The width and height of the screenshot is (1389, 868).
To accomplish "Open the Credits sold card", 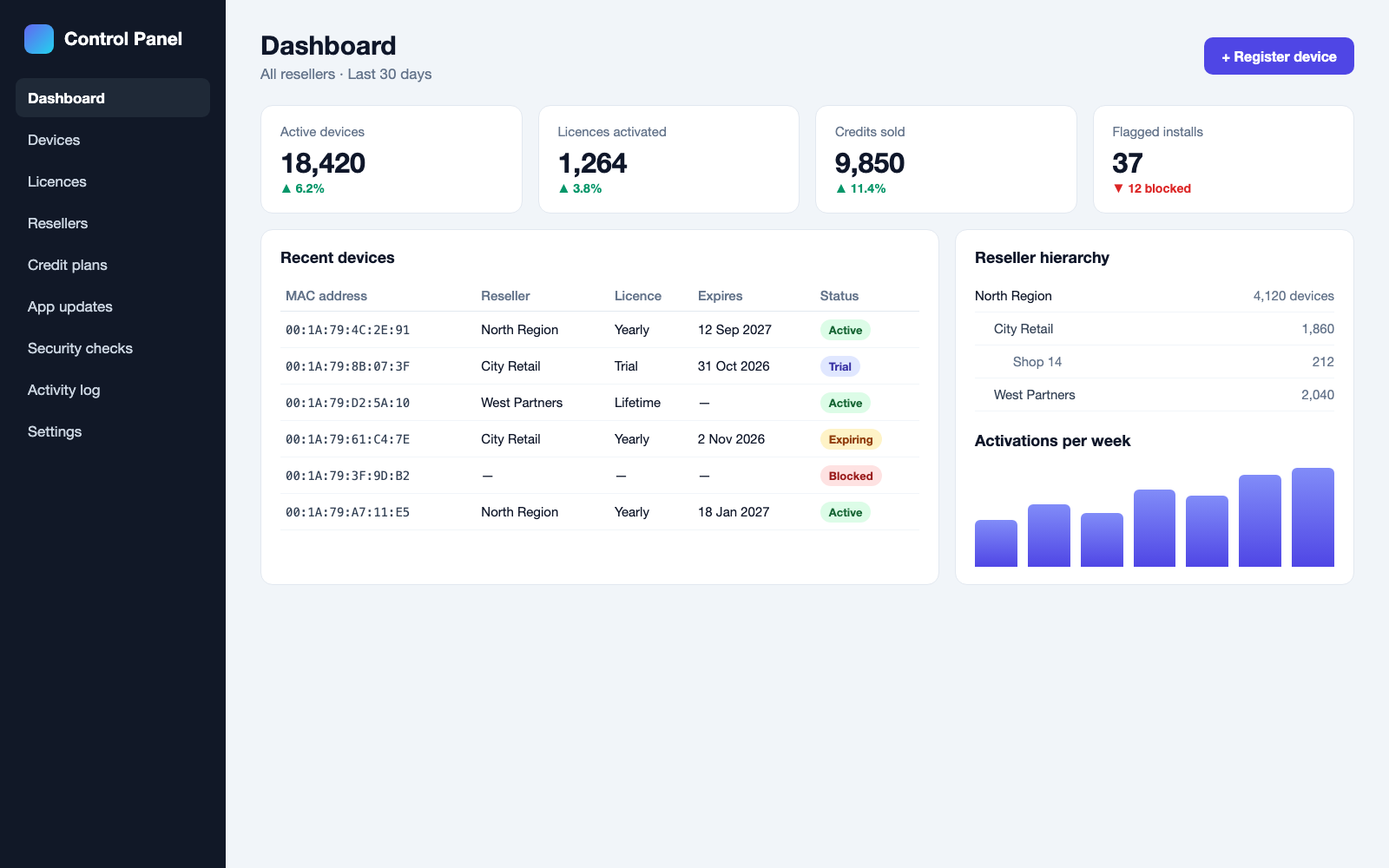I will click(946, 160).
